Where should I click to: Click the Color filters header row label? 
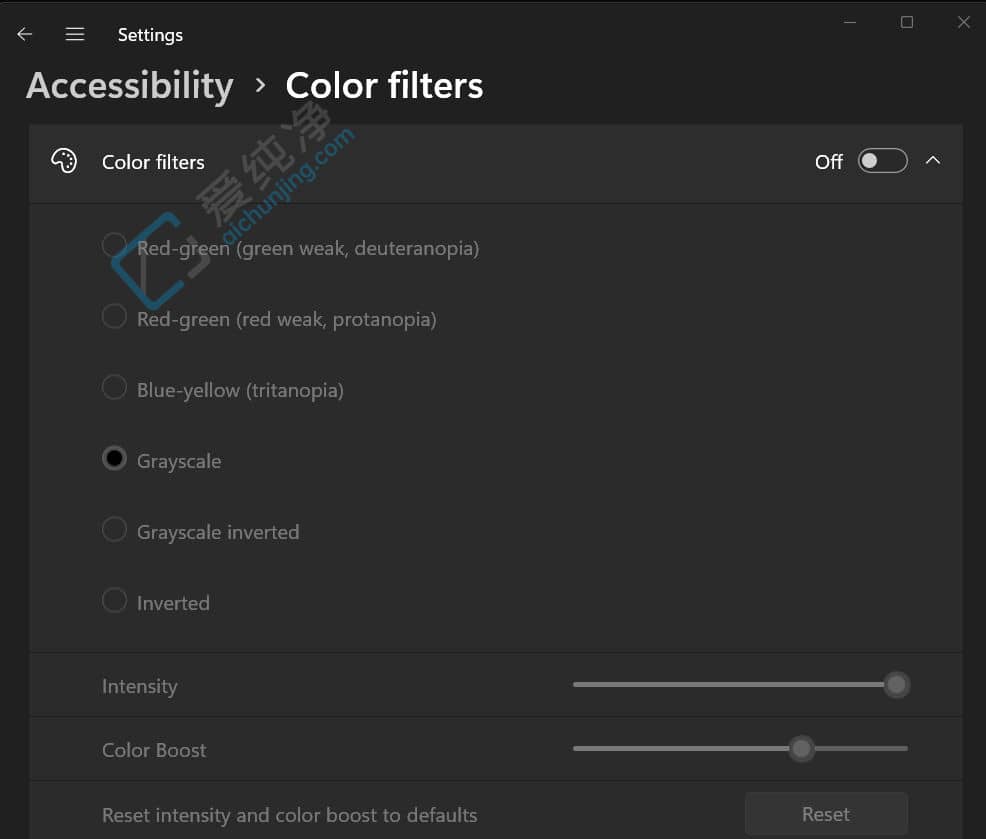click(x=153, y=162)
